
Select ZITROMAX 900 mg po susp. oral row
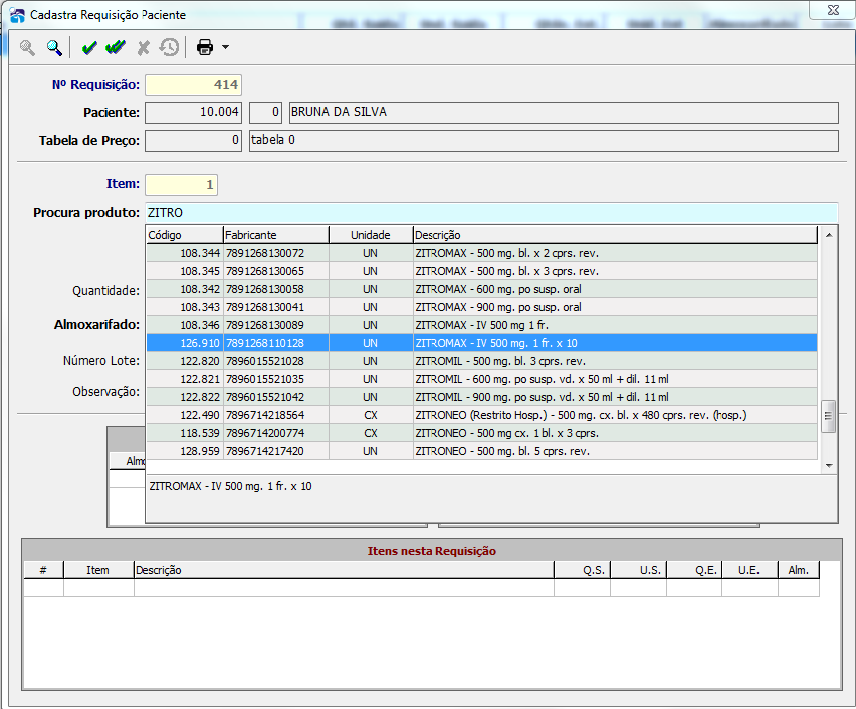click(x=482, y=307)
